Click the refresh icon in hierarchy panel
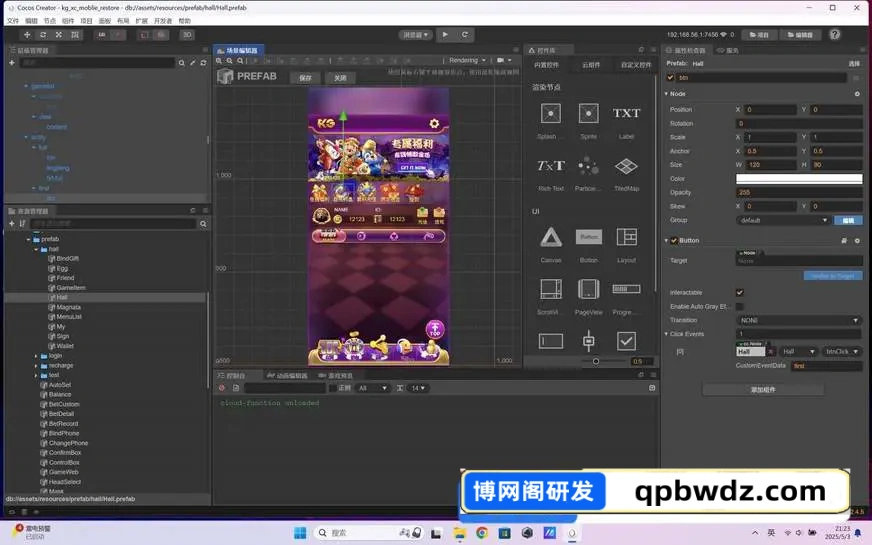The width and height of the screenshot is (872, 545). coord(203,63)
